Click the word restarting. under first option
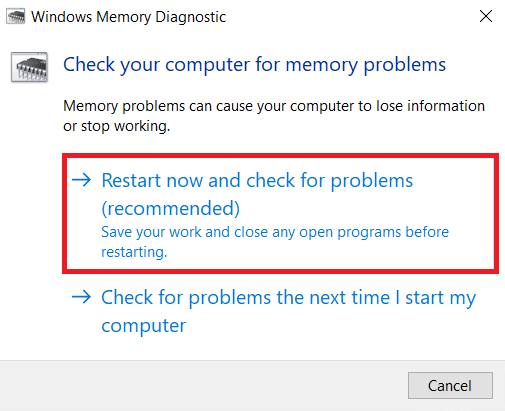The image size is (505, 411). click(x=134, y=252)
